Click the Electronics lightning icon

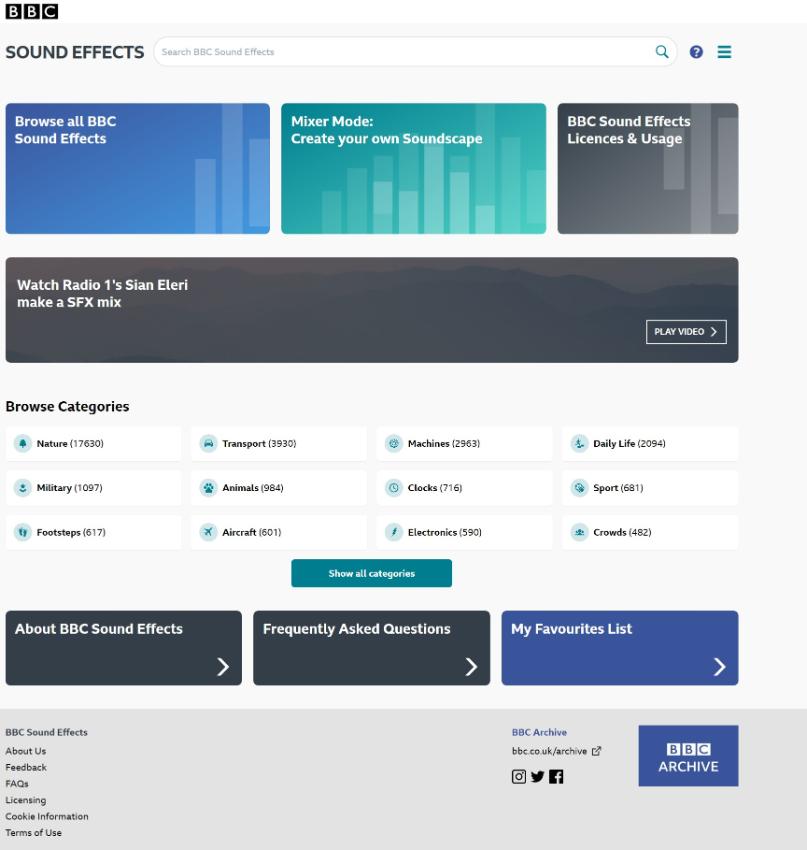click(x=394, y=532)
